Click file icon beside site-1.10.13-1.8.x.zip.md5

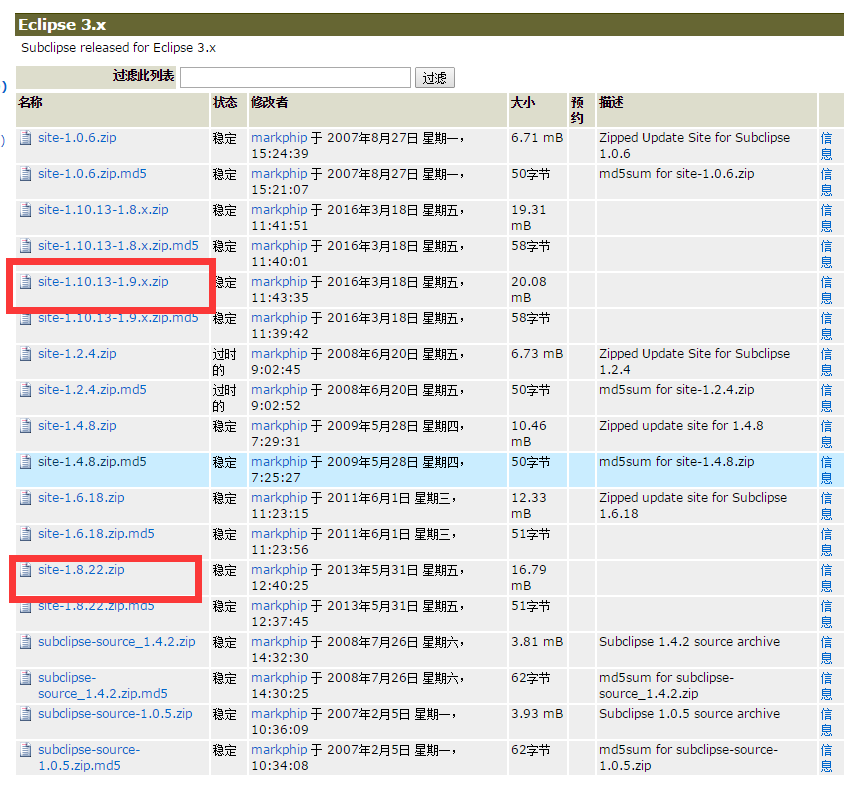25,246
